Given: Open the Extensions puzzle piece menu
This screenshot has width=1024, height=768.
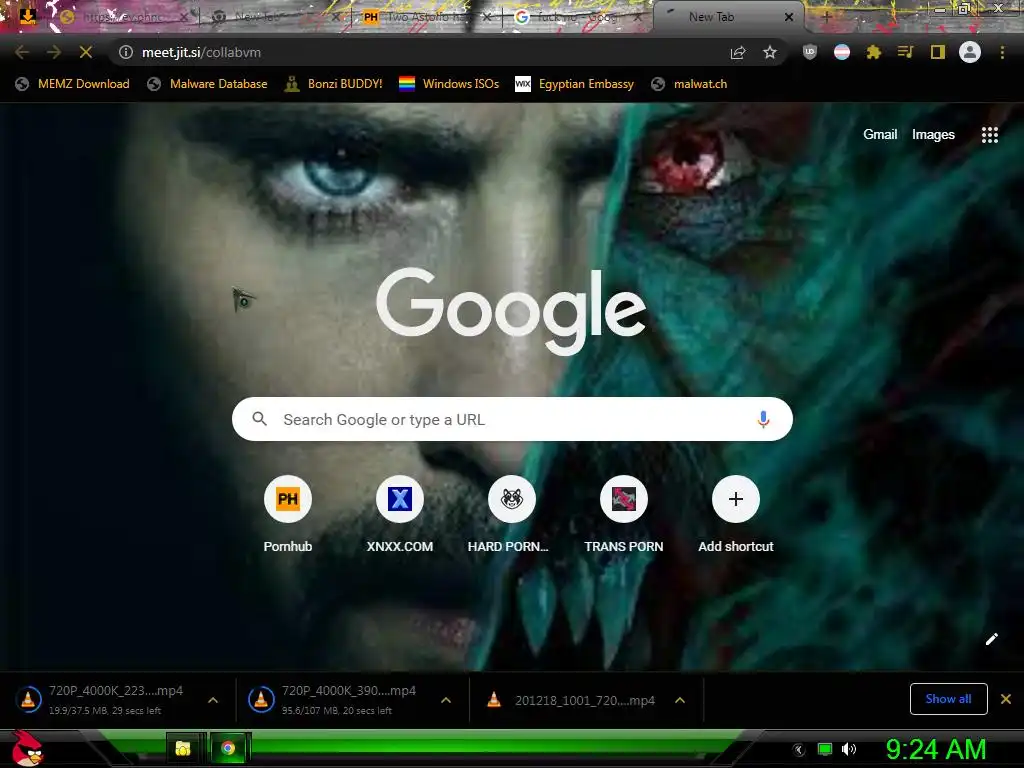Looking at the screenshot, I should pyautogui.click(x=874, y=52).
